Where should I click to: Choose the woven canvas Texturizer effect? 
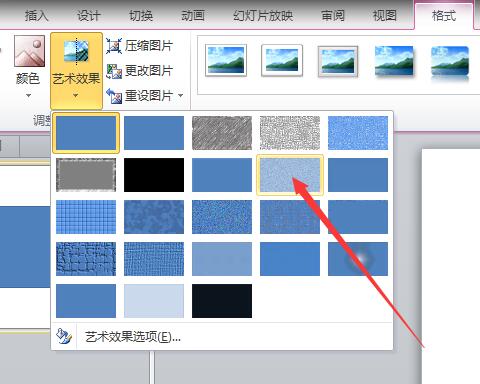click(x=154, y=259)
